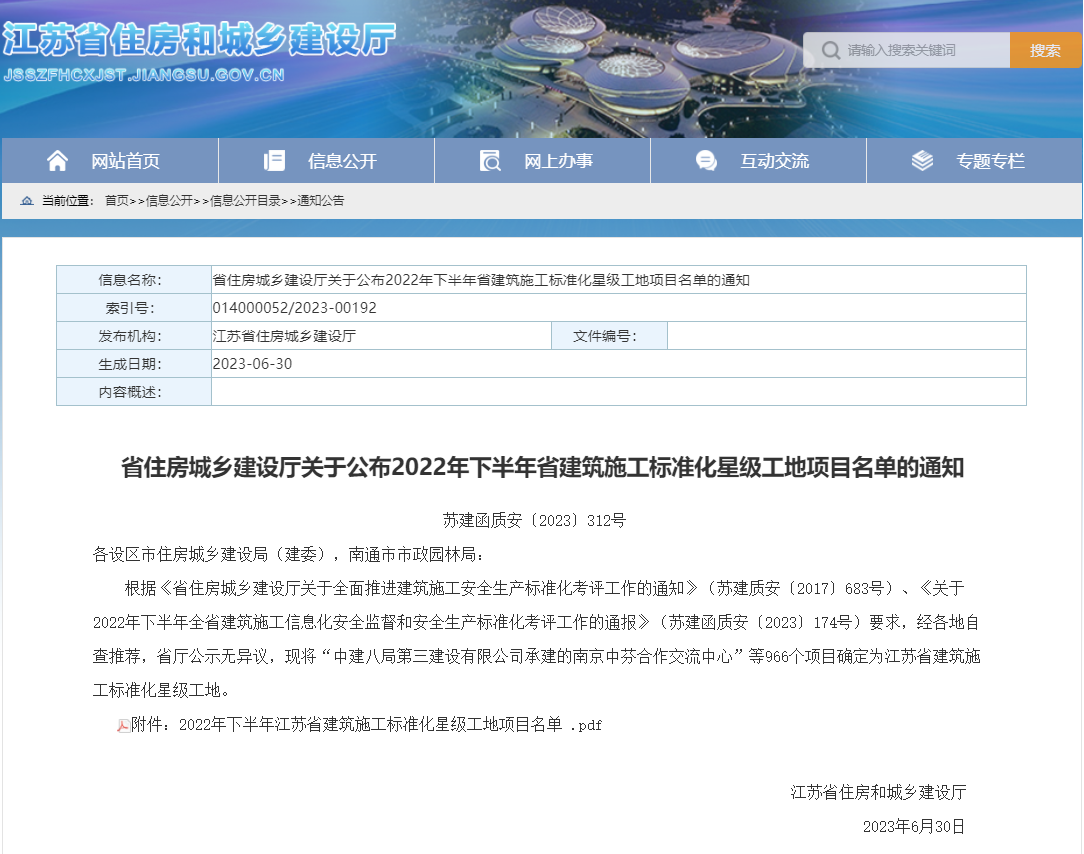Click the magnifier icon next to 网上办事
Image resolution: width=1084 pixels, height=854 pixels.
pos(488,160)
